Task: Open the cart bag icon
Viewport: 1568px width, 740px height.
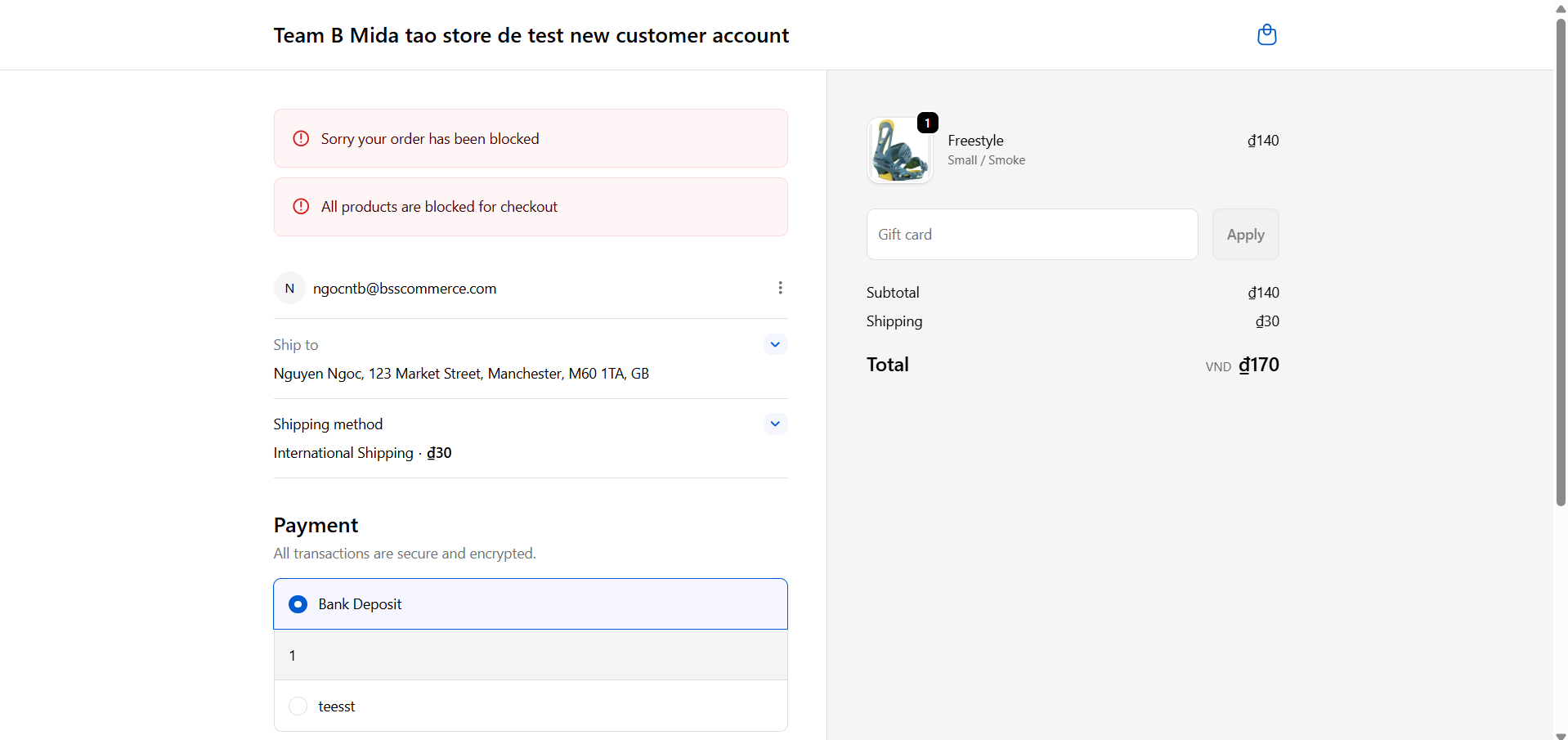Action: tap(1266, 34)
